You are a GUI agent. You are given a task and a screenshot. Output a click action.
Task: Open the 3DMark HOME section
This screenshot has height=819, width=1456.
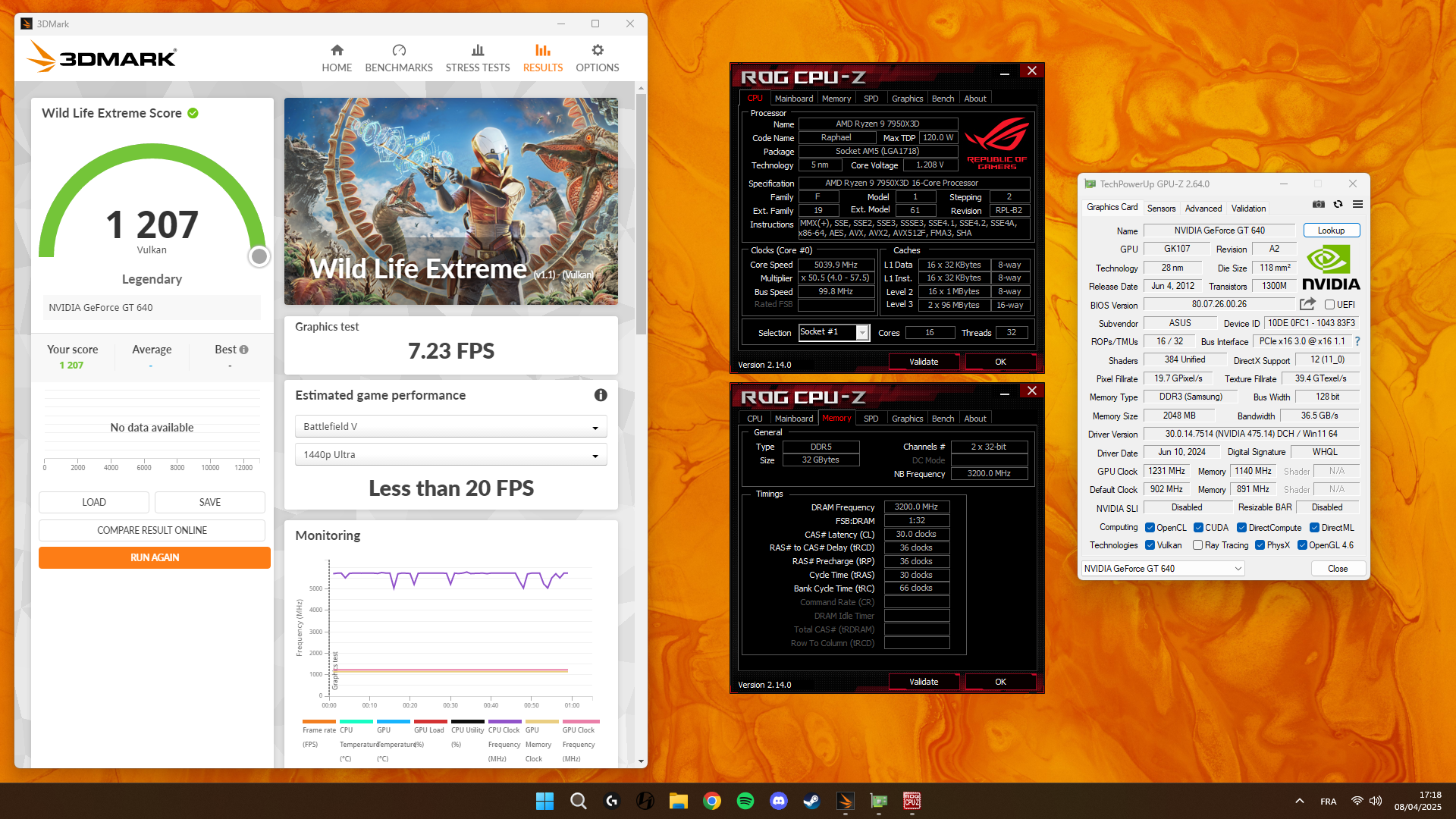337,58
